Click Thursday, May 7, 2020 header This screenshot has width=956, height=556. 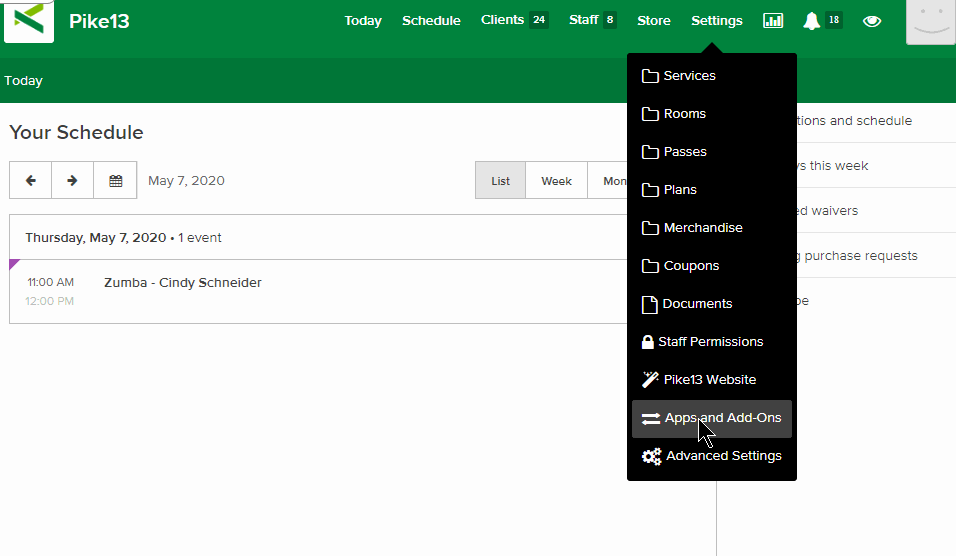[95, 238]
